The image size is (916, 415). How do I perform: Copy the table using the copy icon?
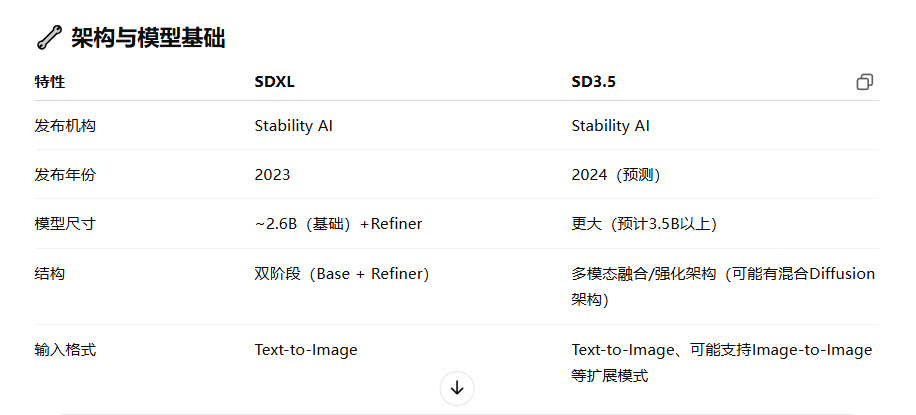click(865, 82)
